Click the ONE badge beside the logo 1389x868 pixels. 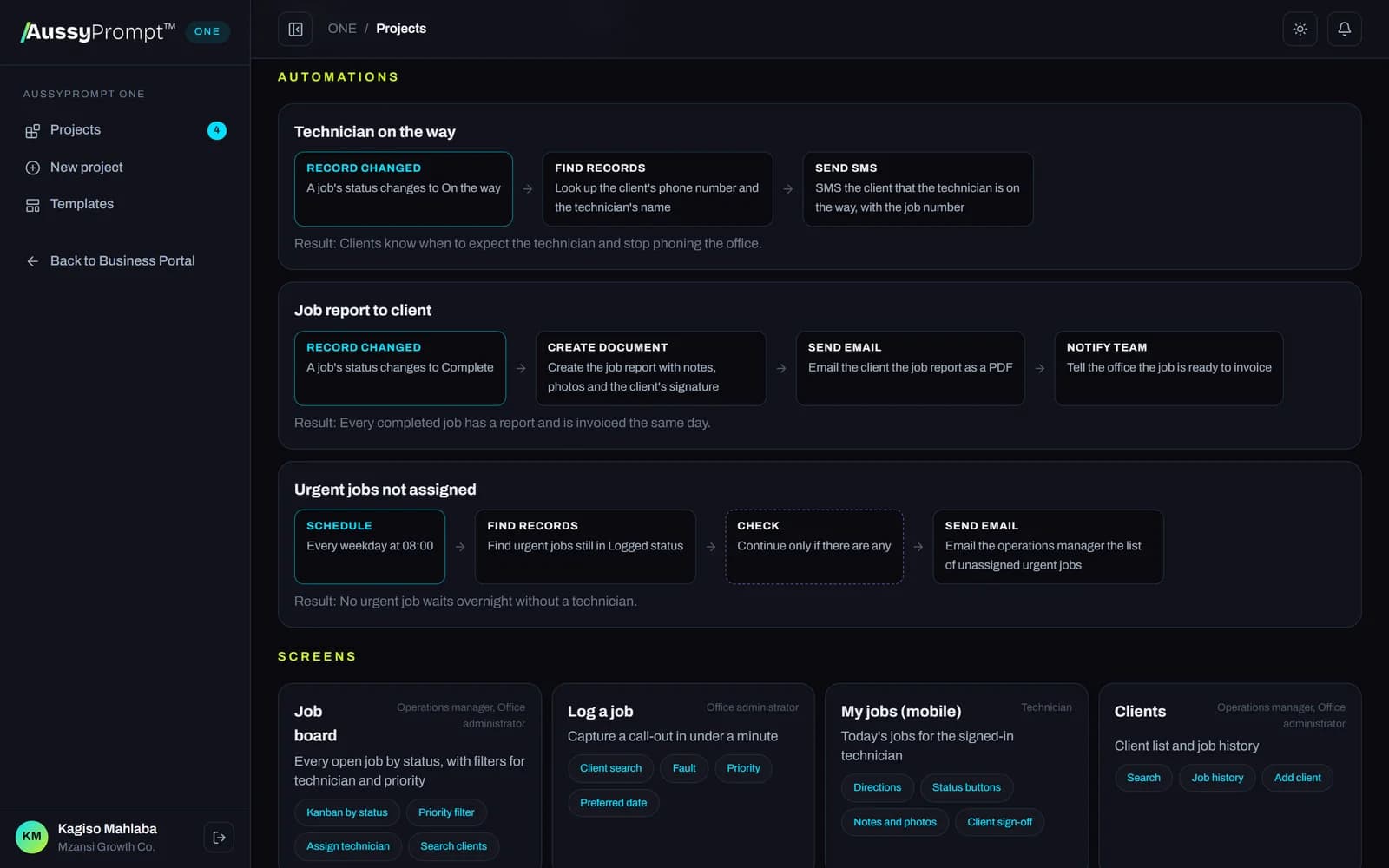tap(207, 31)
